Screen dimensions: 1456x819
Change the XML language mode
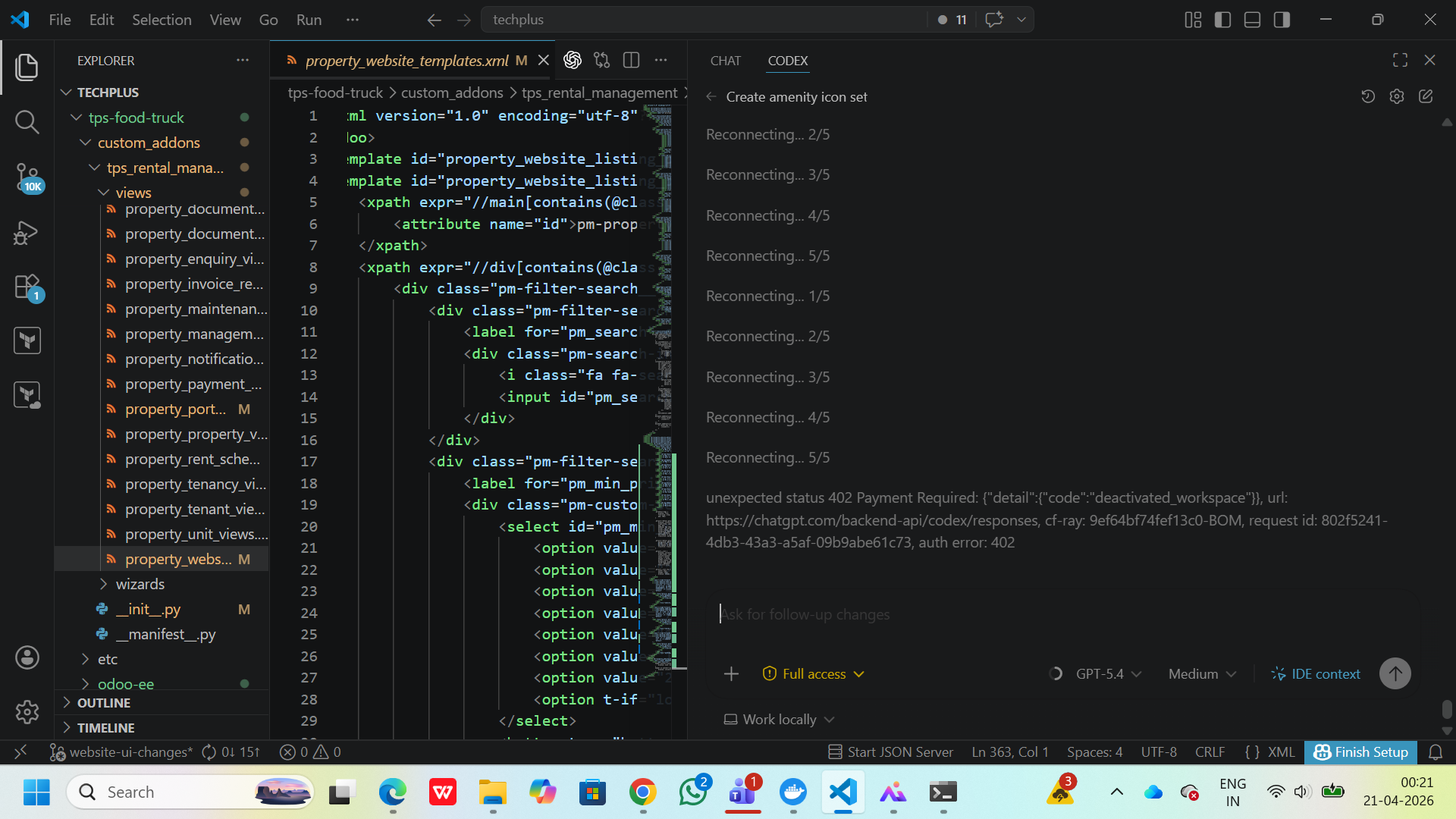(1281, 752)
